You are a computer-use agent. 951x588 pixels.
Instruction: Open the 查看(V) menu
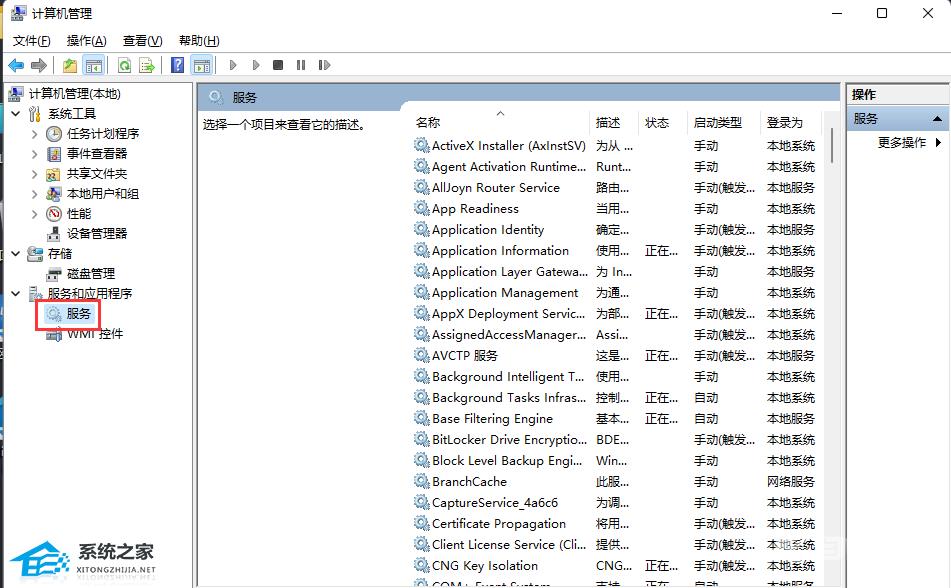pyautogui.click(x=142, y=41)
